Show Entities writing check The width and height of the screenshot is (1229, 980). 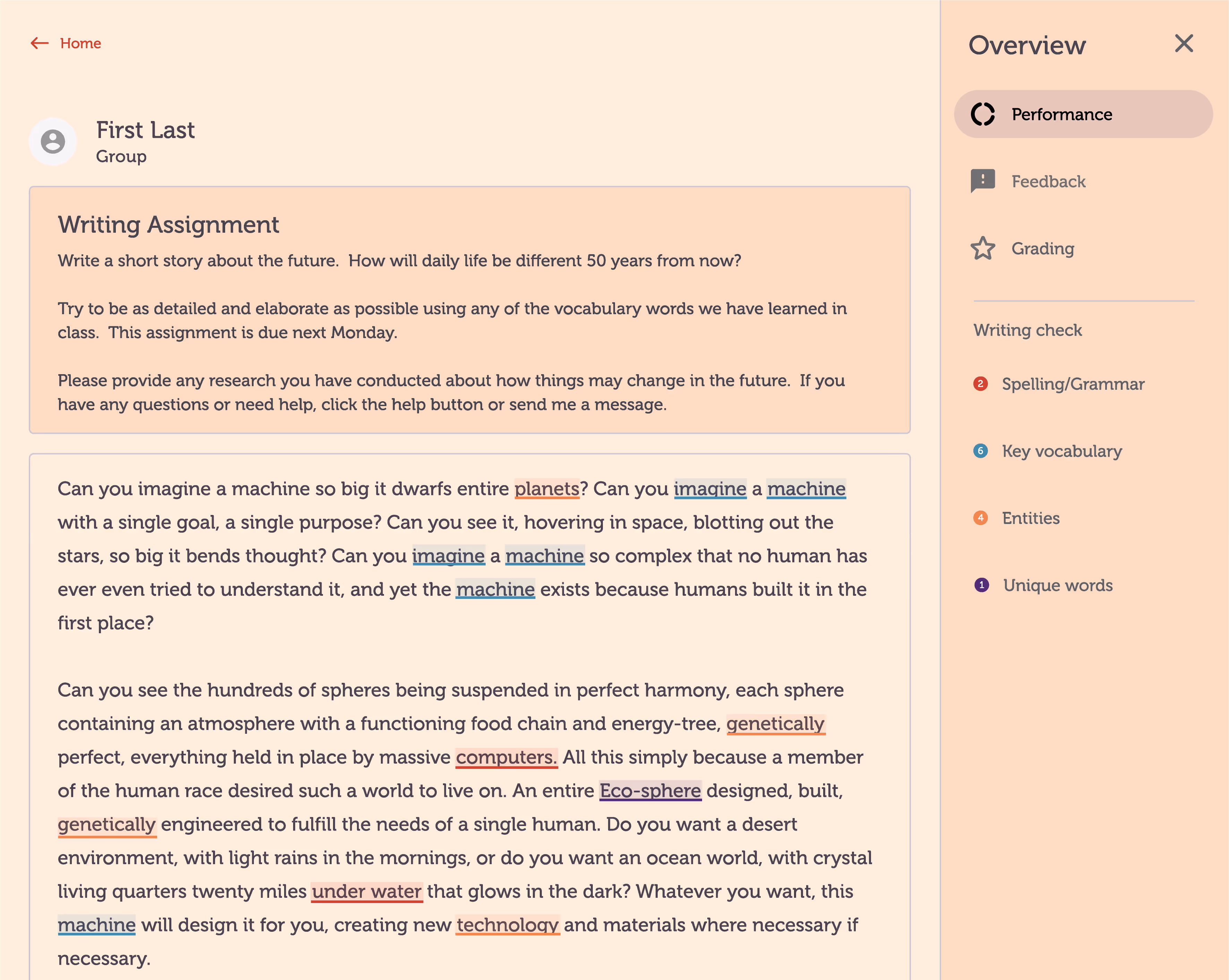1031,518
